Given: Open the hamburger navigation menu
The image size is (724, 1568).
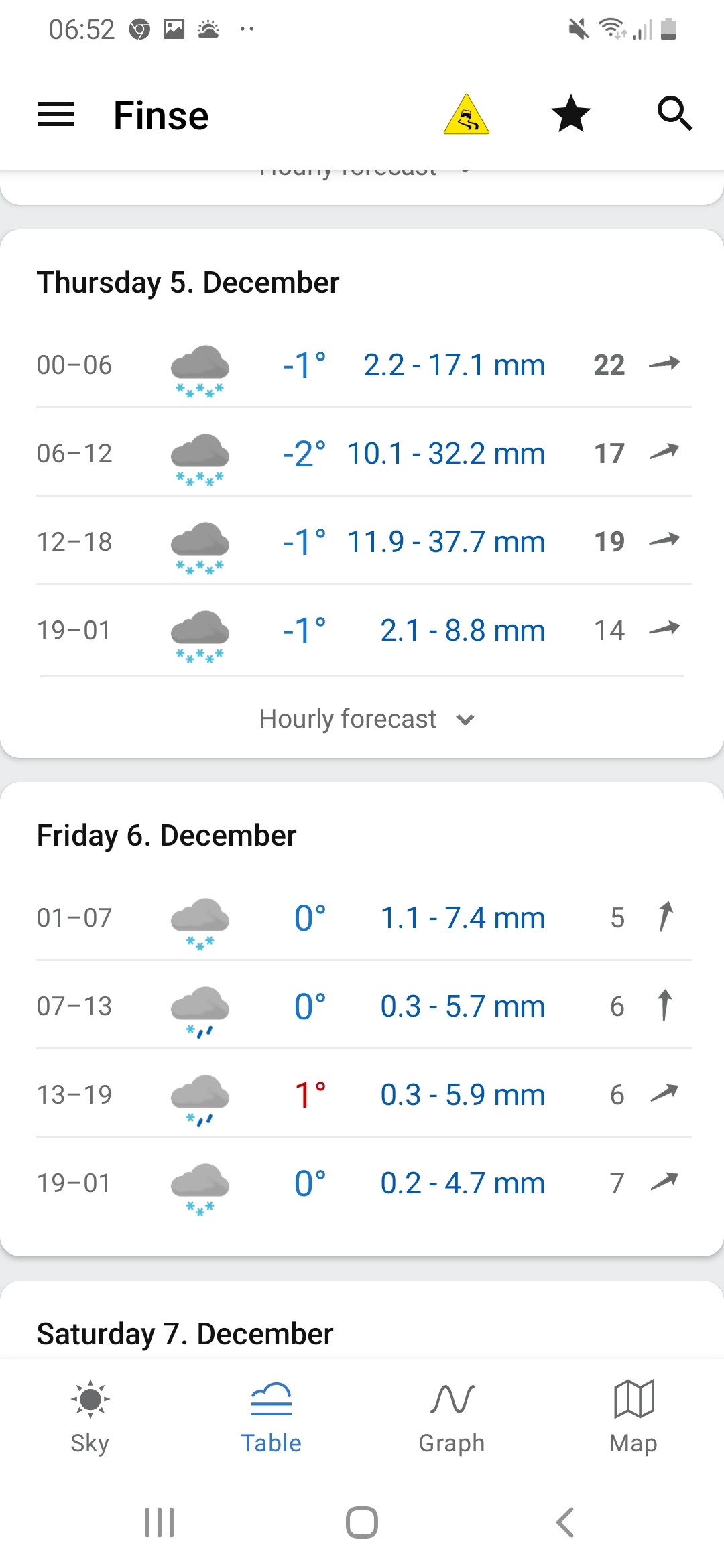Looking at the screenshot, I should click(56, 115).
